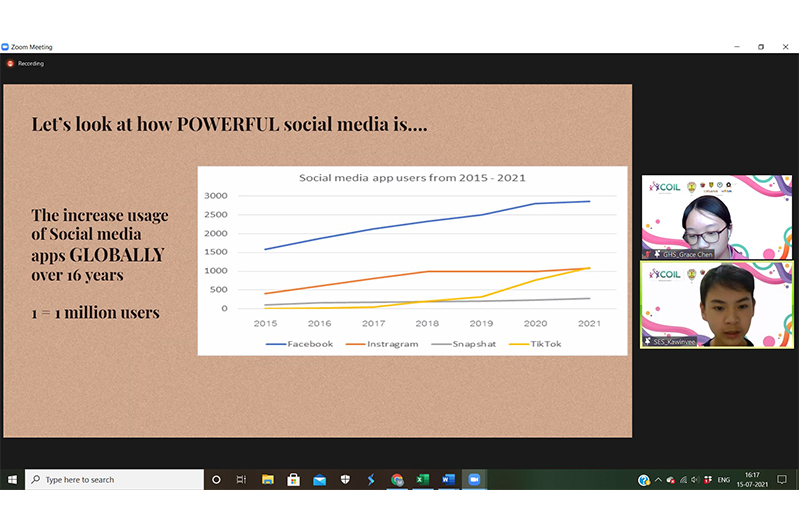799x530 pixels.
Task: Switch to Google Chrome on taskbar
Action: [397, 480]
